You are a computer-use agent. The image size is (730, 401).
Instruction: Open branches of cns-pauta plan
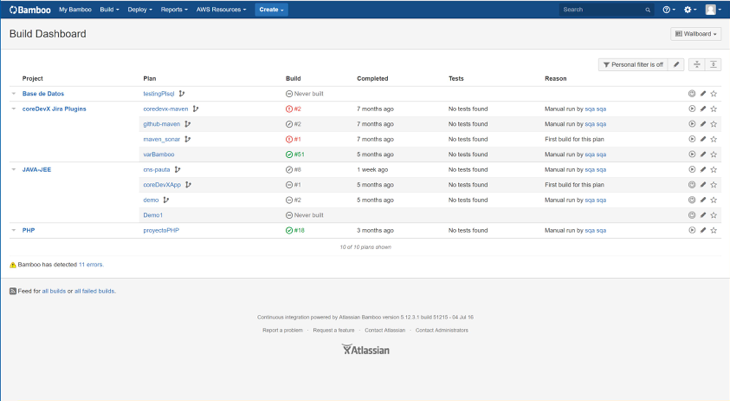coord(177,170)
